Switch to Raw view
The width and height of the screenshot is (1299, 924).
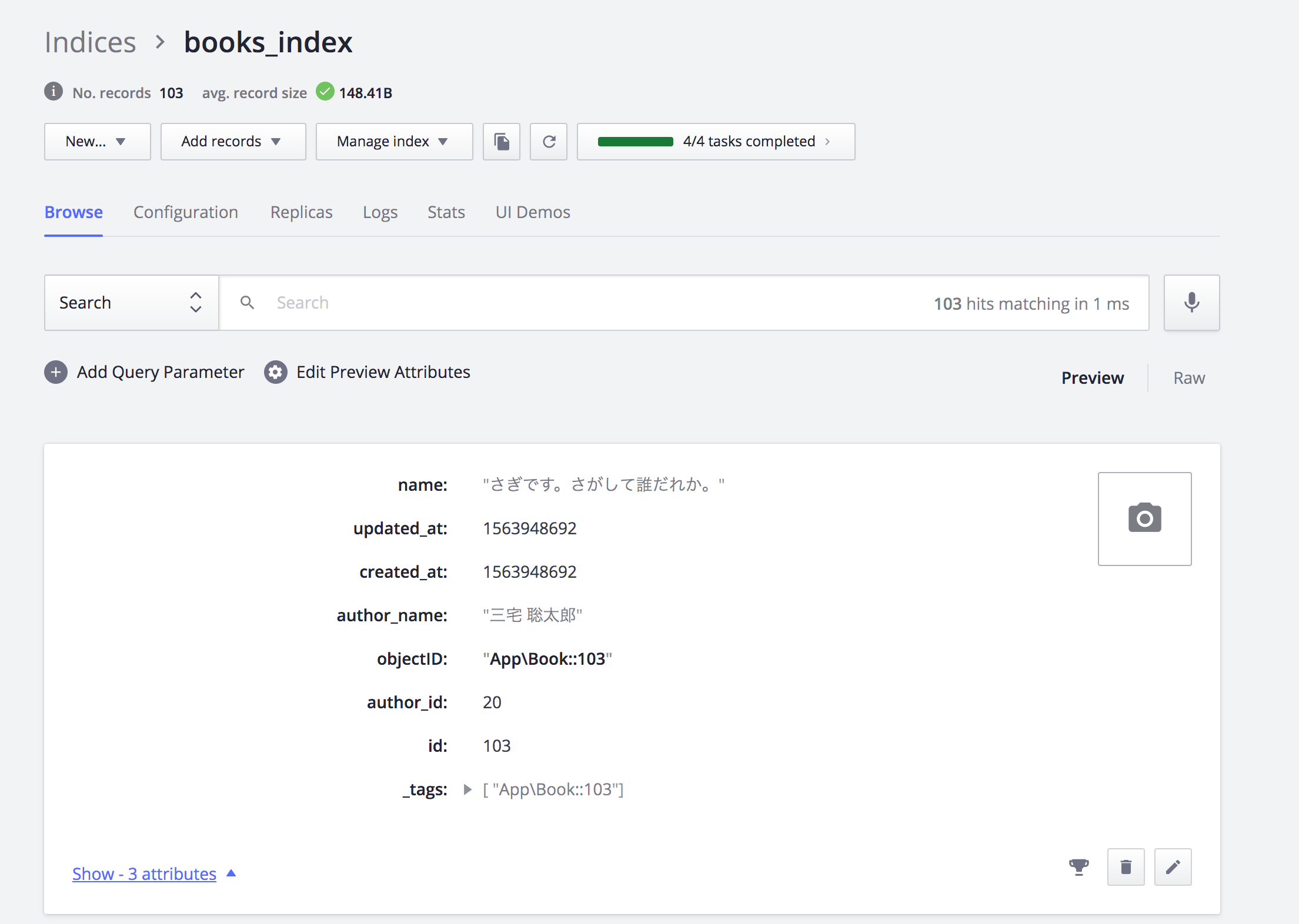(x=1188, y=378)
